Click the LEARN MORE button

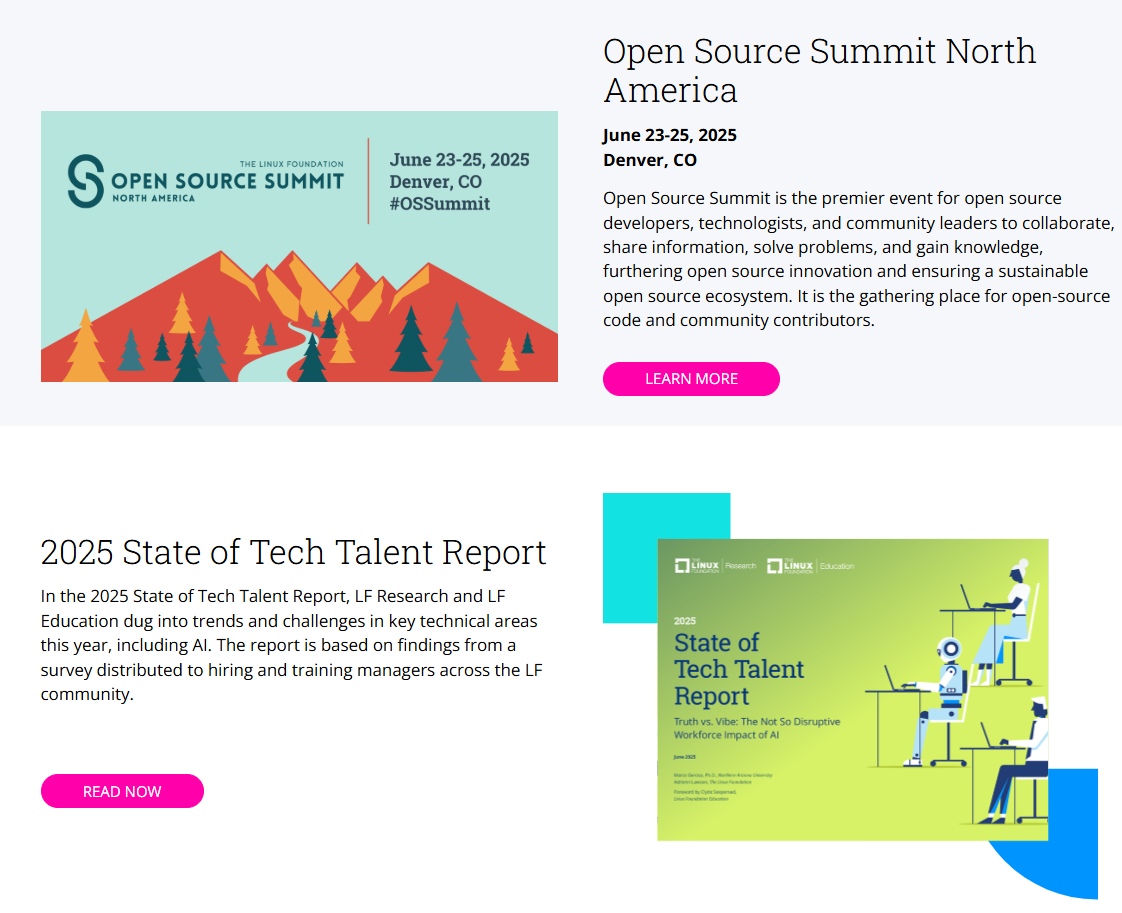pyautogui.click(x=691, y=379)
